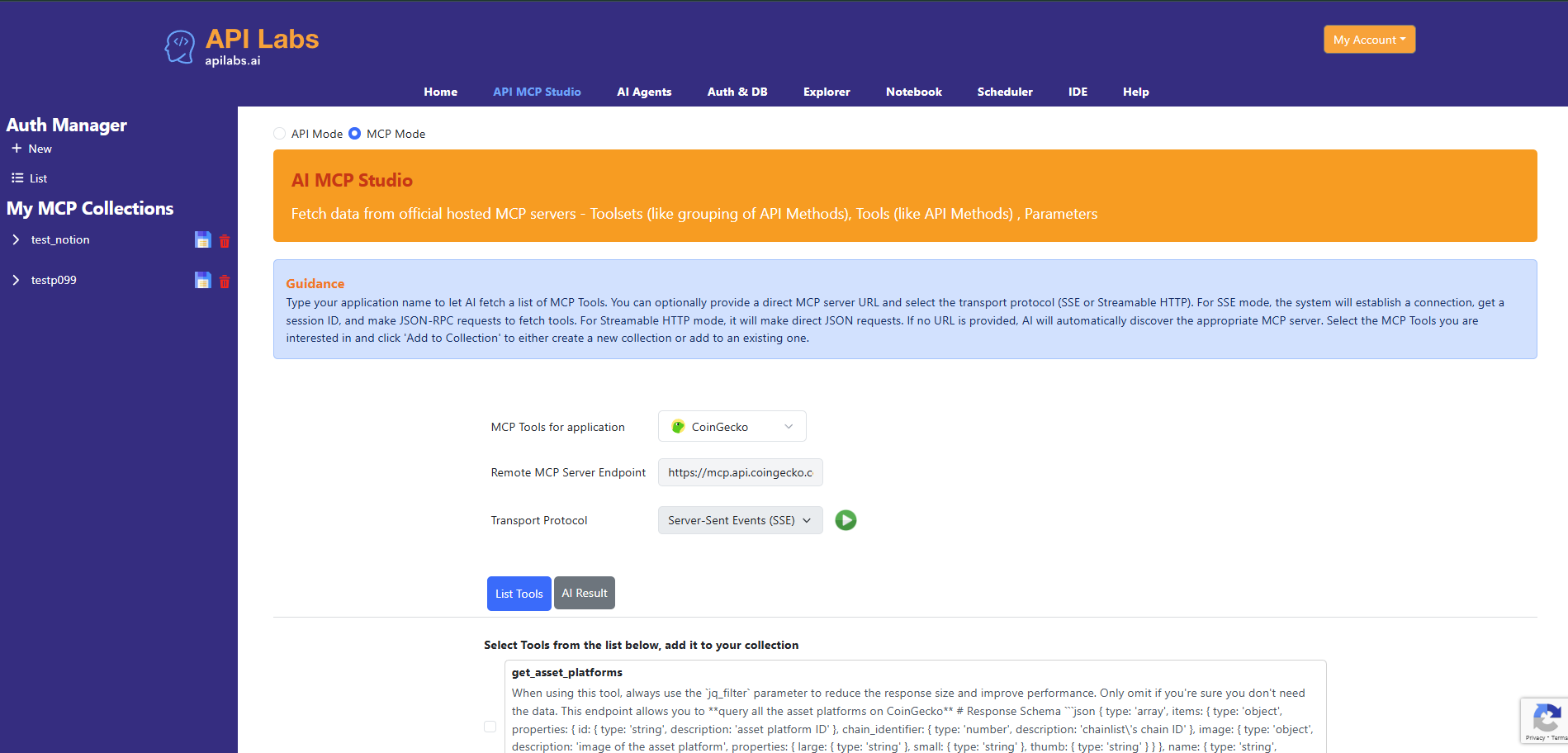The width and height of the screenshot is (1568, 753).
Task: Expand the testp099 collection
Action: coord(16,280)
